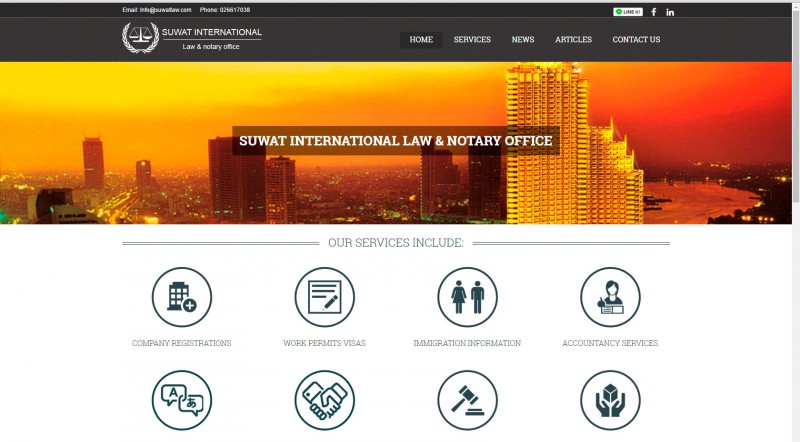Click the COMPANY REGISTRATIONS text link
The height and width of the screenshot is (442, 800).
click(x=182, y=343)
